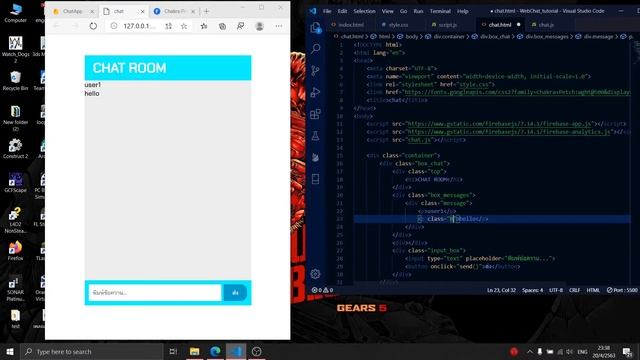Click the hello message text

pos(92,93)
